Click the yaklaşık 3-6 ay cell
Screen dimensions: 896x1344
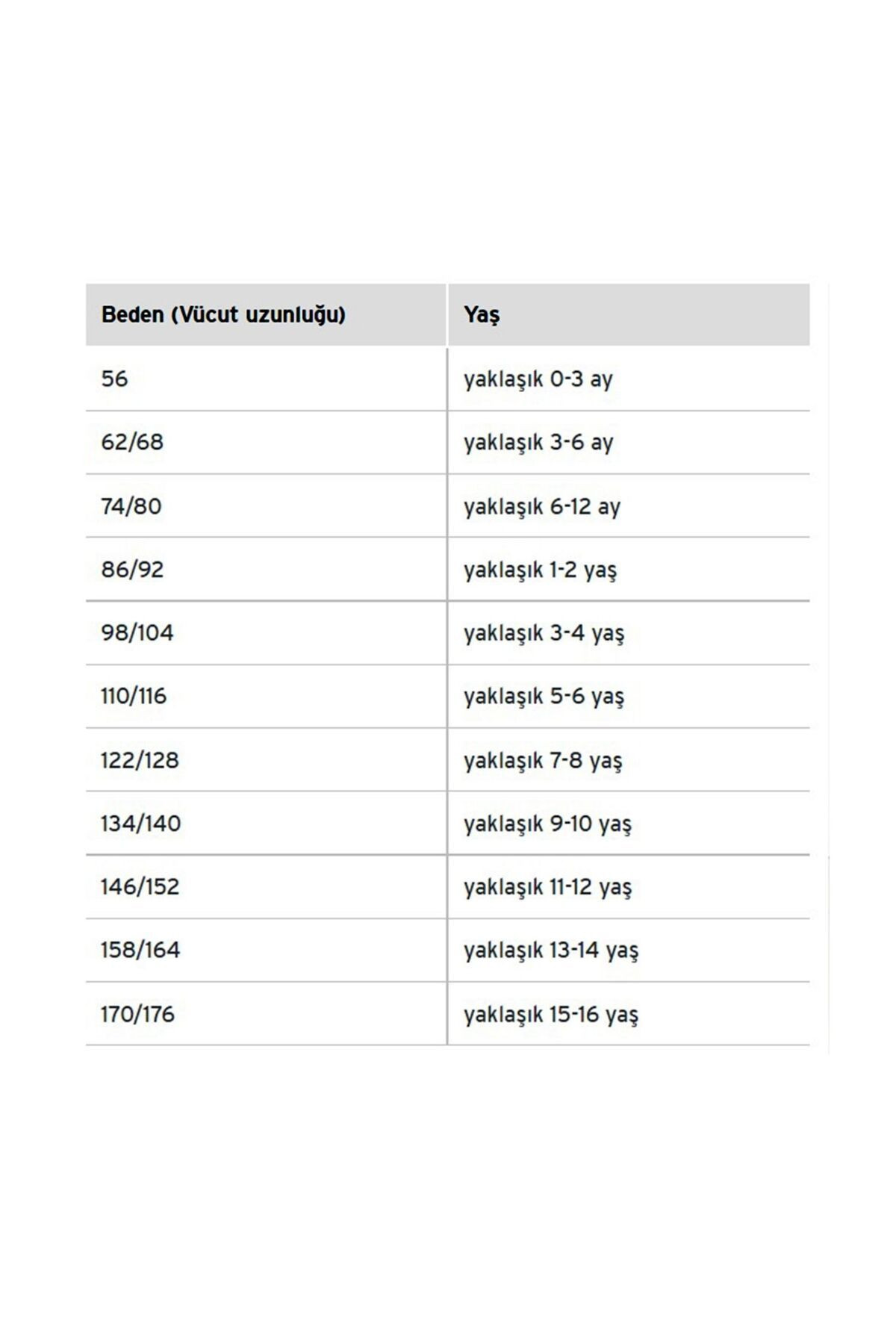(x=629, y=442)
